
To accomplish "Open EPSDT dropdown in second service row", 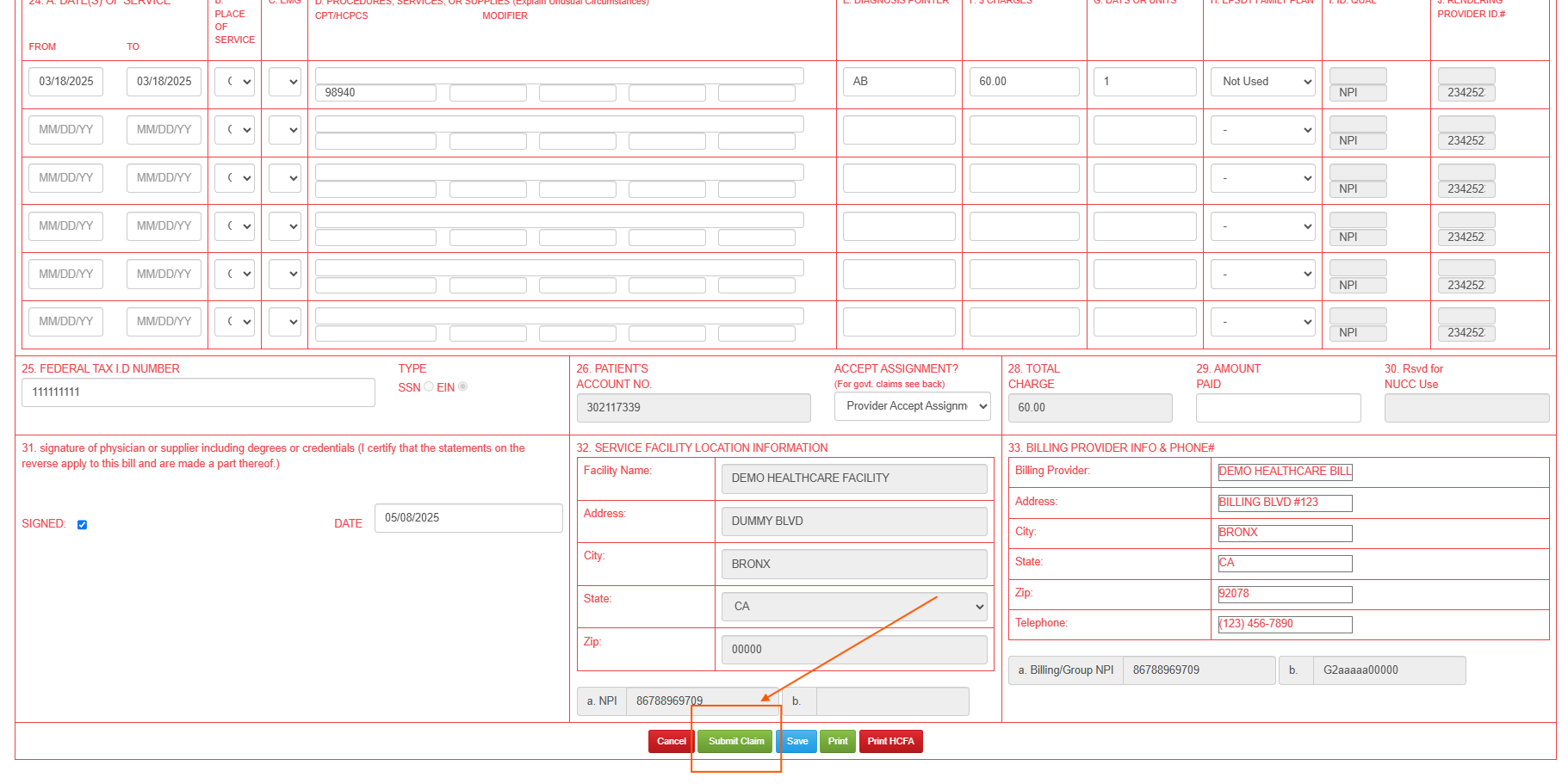I will pyautogui.click(x=1262, y=130).
